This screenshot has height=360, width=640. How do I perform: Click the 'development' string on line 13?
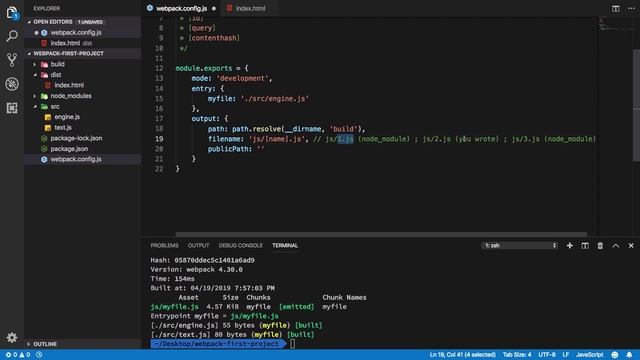242,78
